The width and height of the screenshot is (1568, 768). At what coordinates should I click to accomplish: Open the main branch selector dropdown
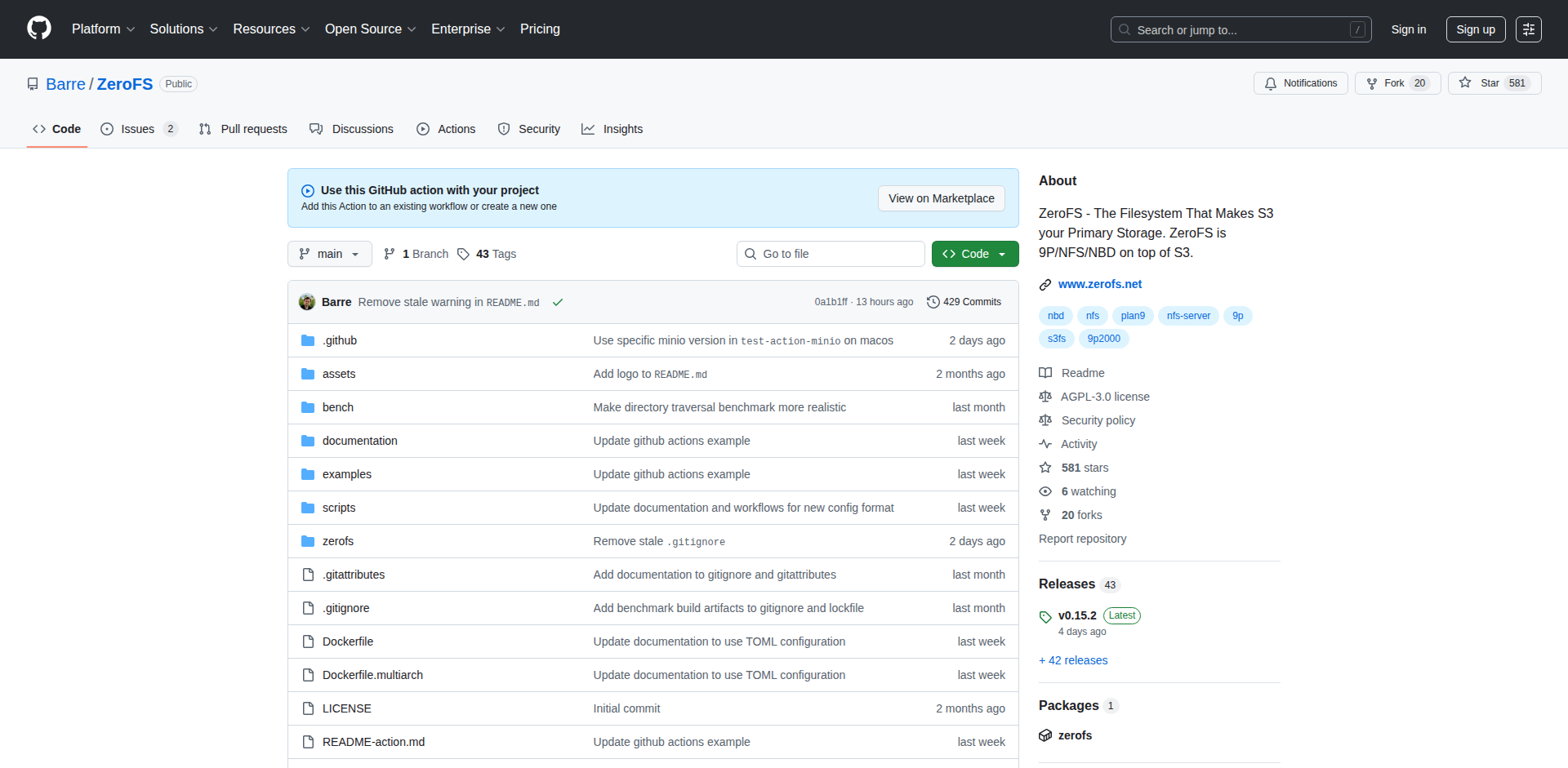330,254
